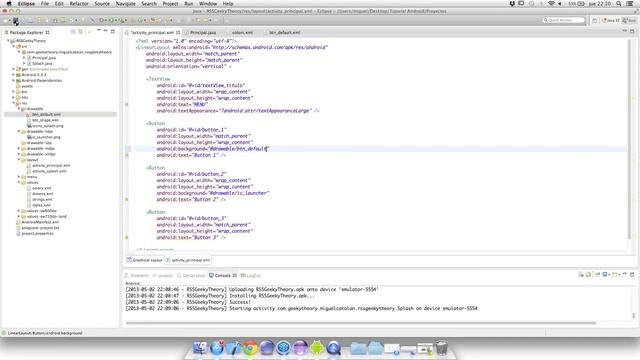The width and height of the screenshot is (640, 360).
Task: Select colors.xml in values folder
Action: coord(41,188)
